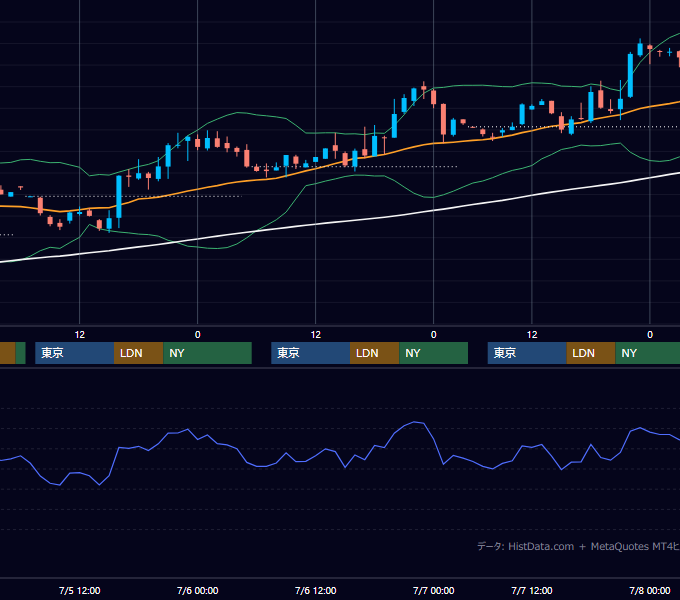
Task: Pick the 東京 session block spanning 7/7 12:00
Action: (x=527, y=353)
